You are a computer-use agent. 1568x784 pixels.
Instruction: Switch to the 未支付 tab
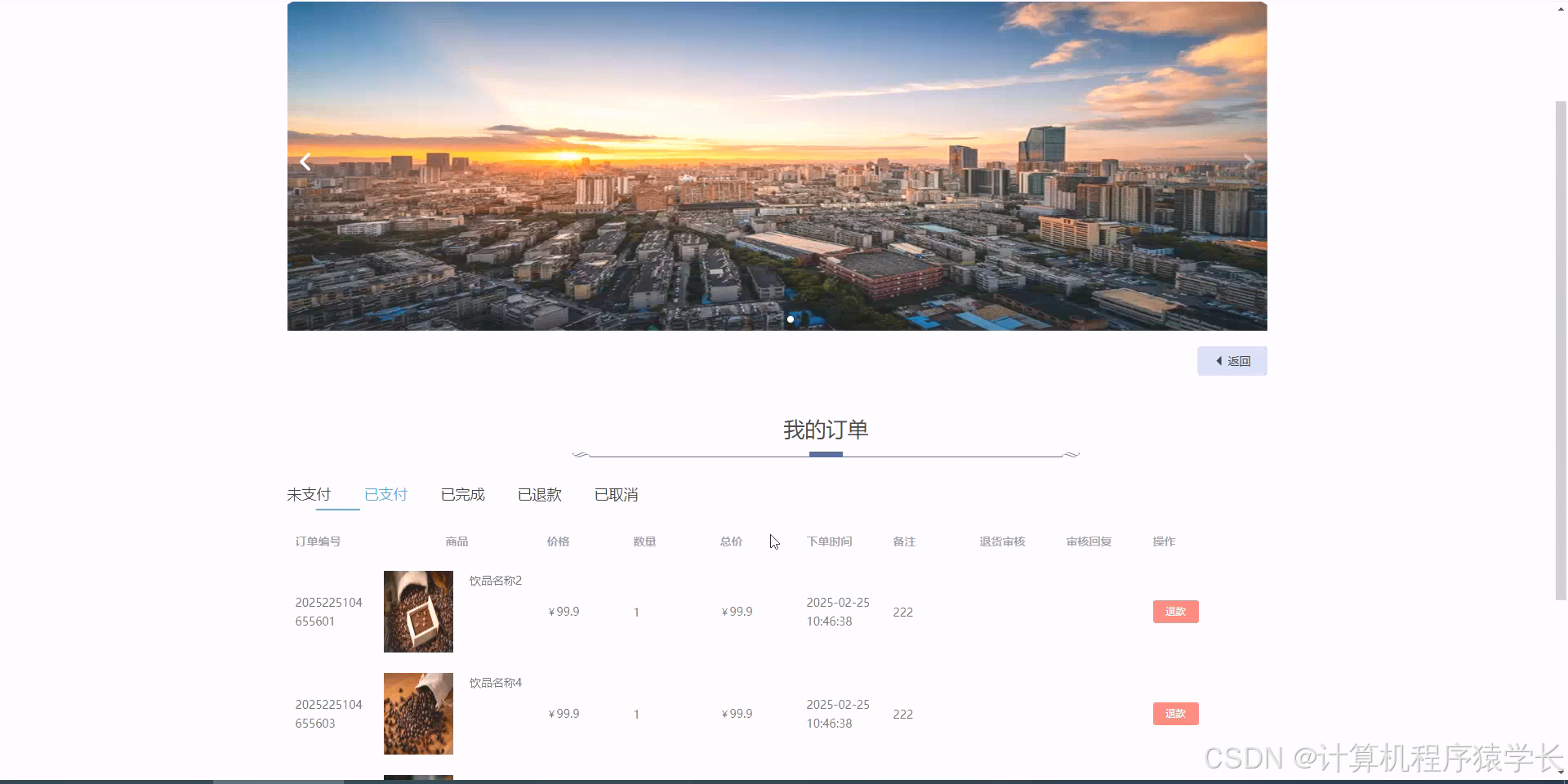point(309,495)
